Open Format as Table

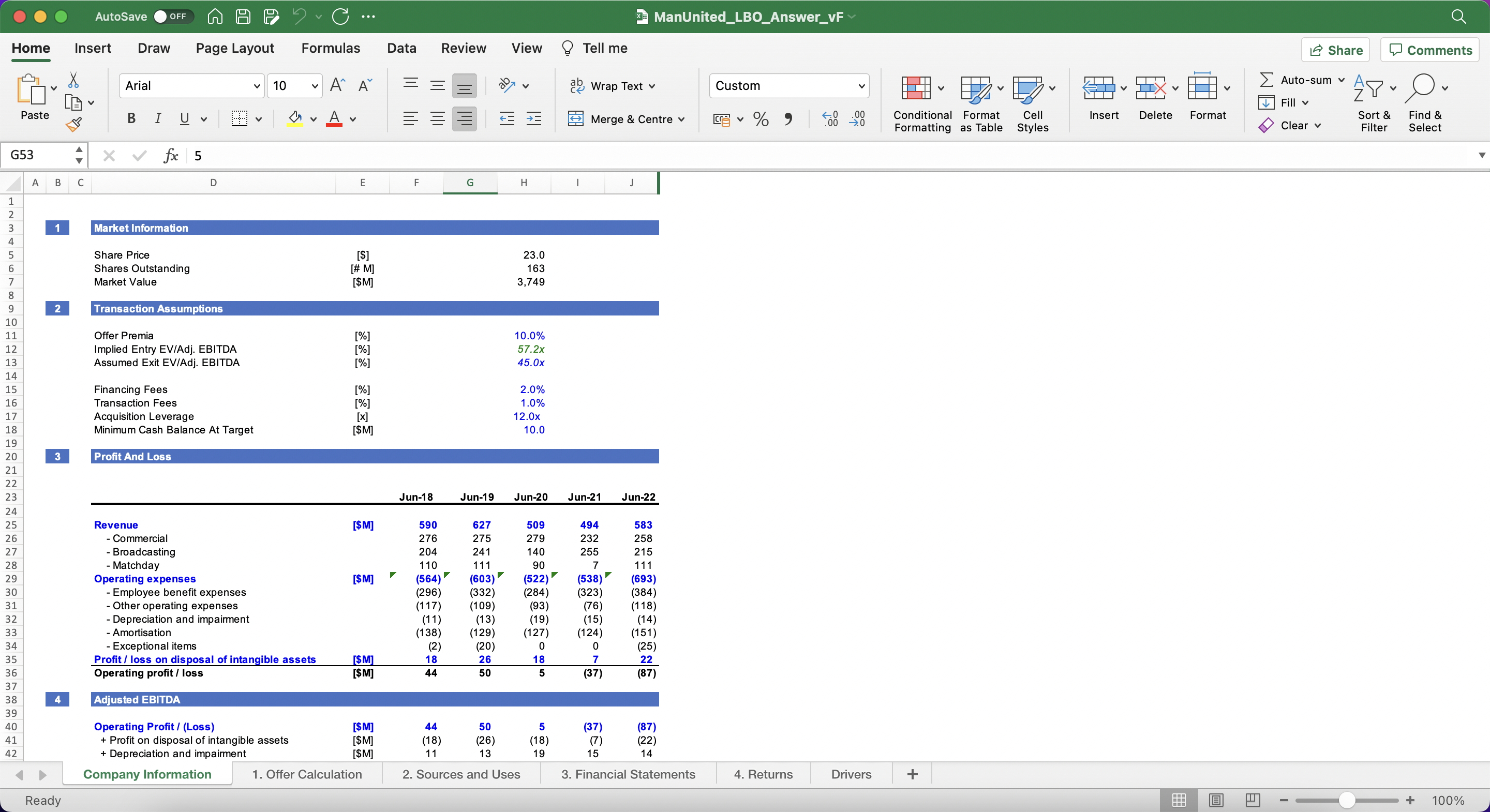[981, 104]
